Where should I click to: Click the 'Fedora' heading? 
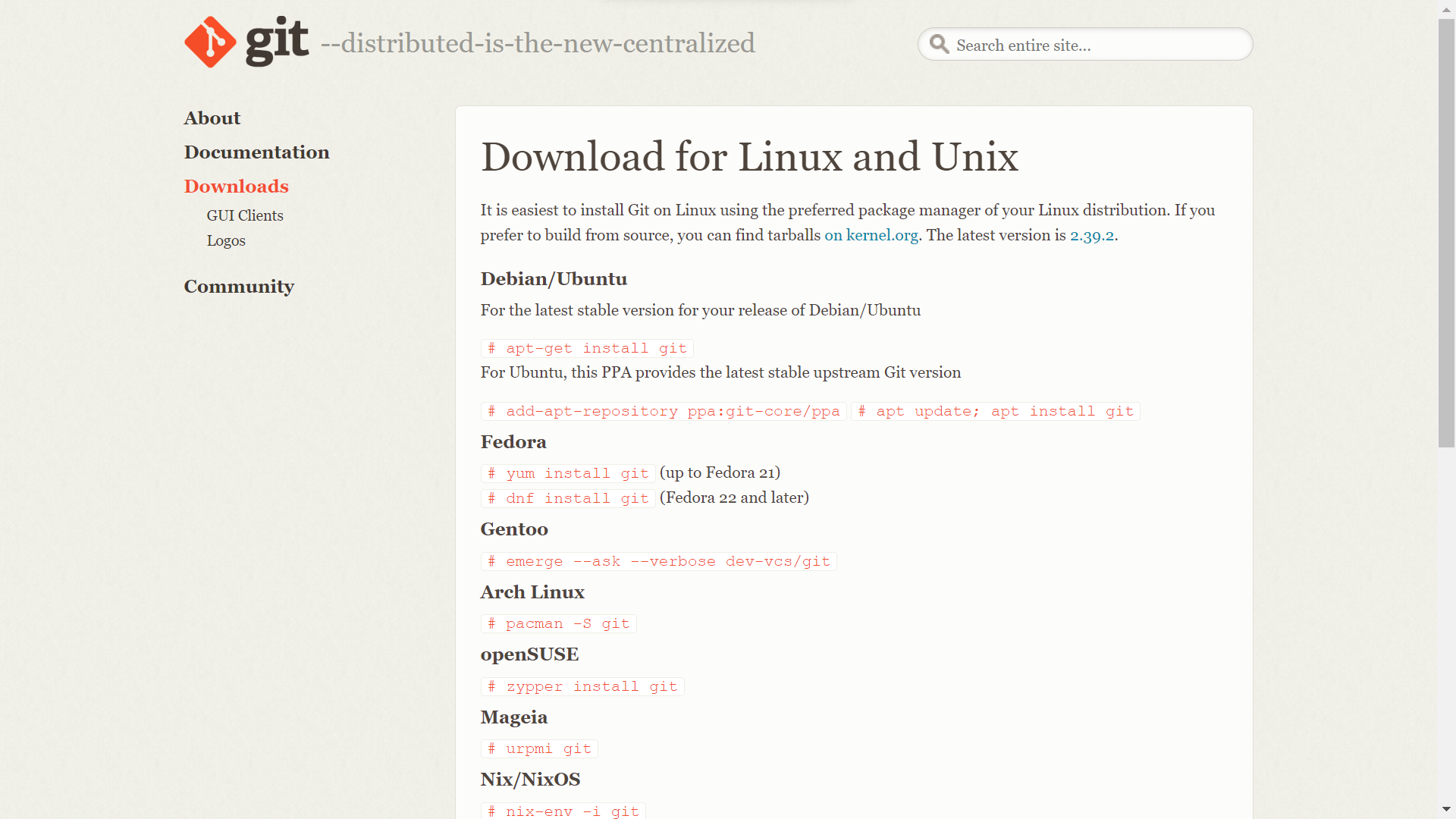pos(513,442)
